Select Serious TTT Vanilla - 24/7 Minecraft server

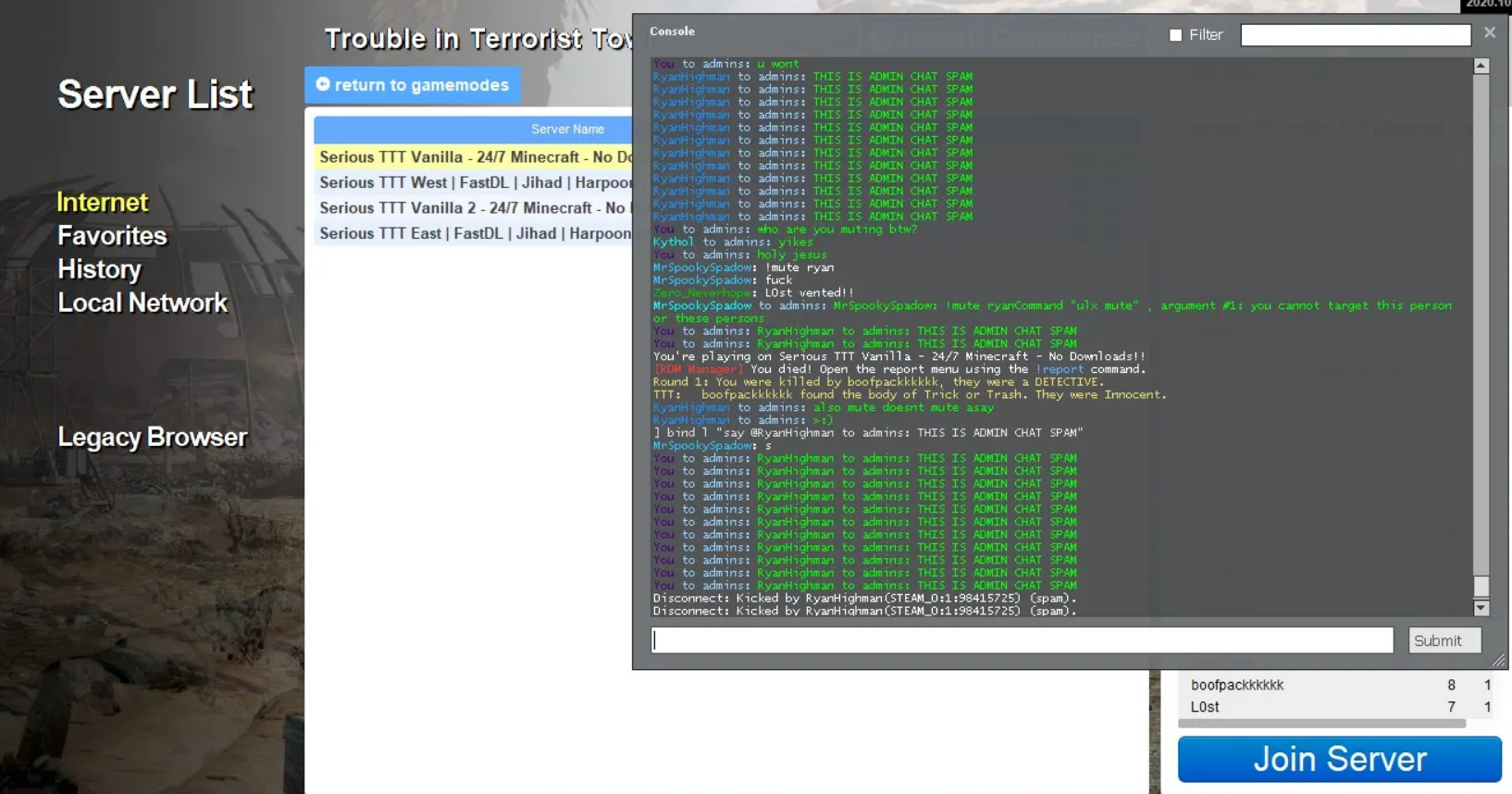coord(473,157)
